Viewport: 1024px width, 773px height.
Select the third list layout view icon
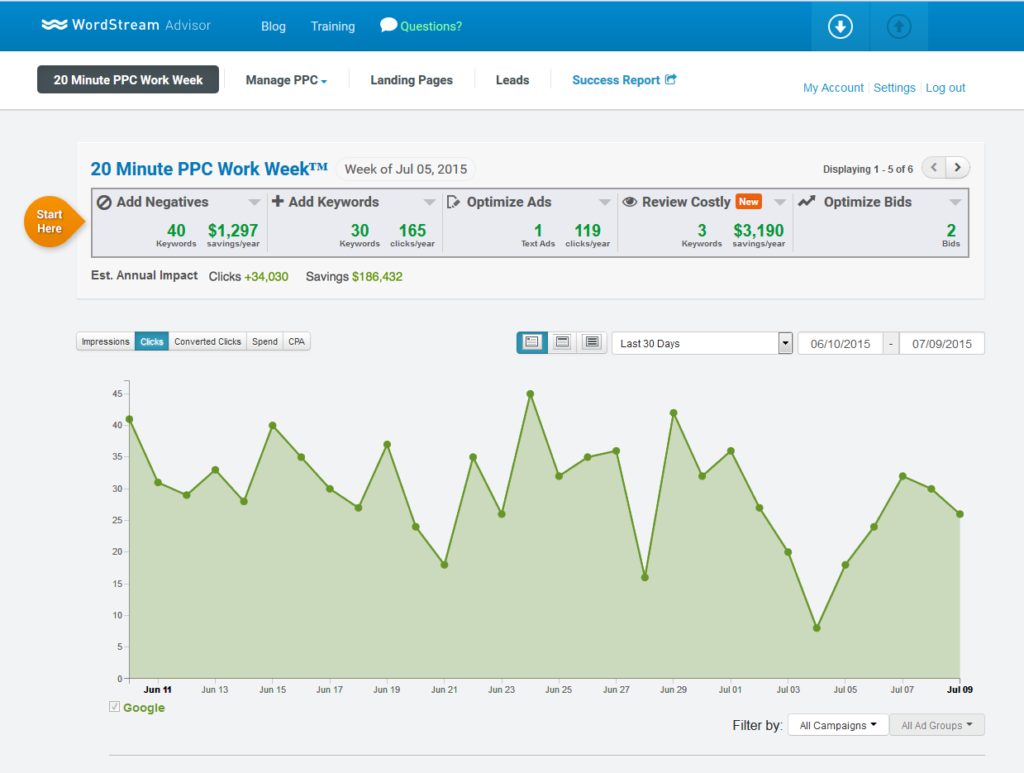pos(592,342)
